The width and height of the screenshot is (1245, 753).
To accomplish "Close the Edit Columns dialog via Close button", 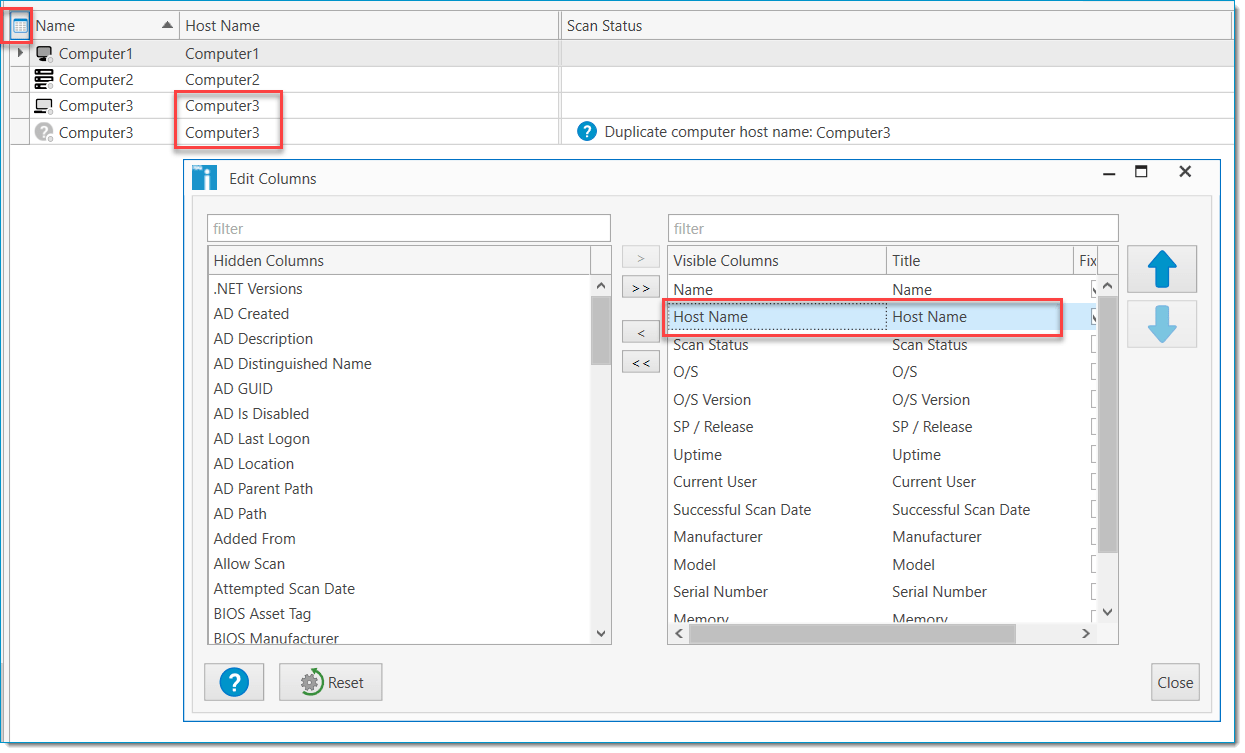I will (x=1175, y=682).
